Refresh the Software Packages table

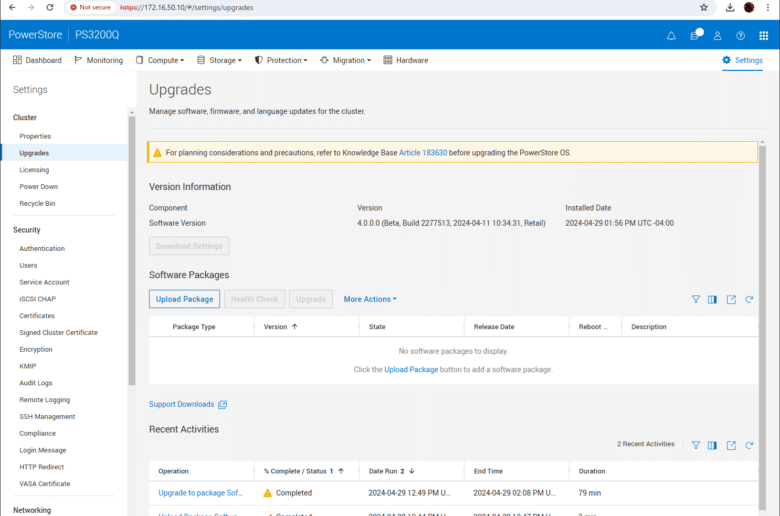749,299
